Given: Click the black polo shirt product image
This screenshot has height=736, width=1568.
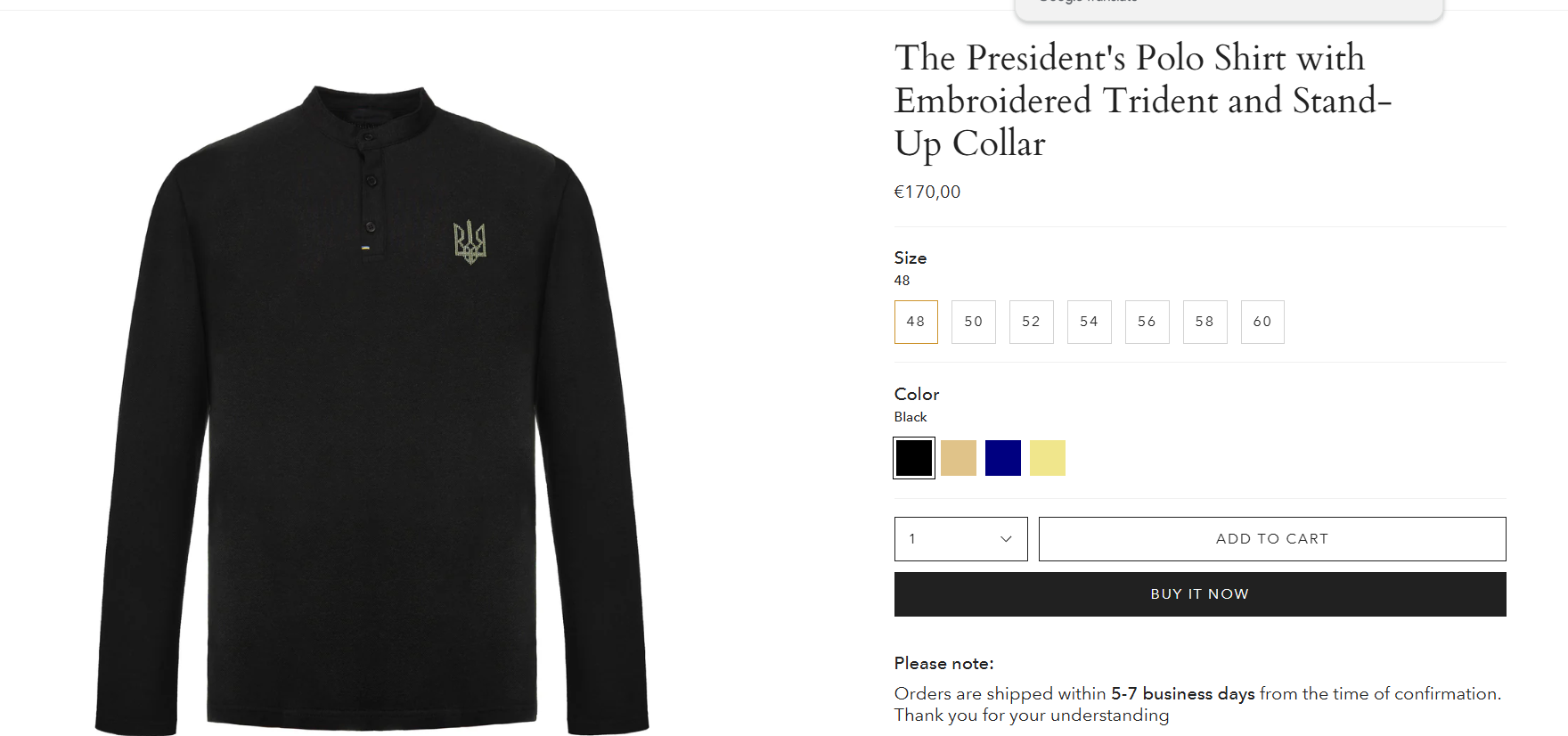Looking at the screenshot, I should (x=372, y=446).
